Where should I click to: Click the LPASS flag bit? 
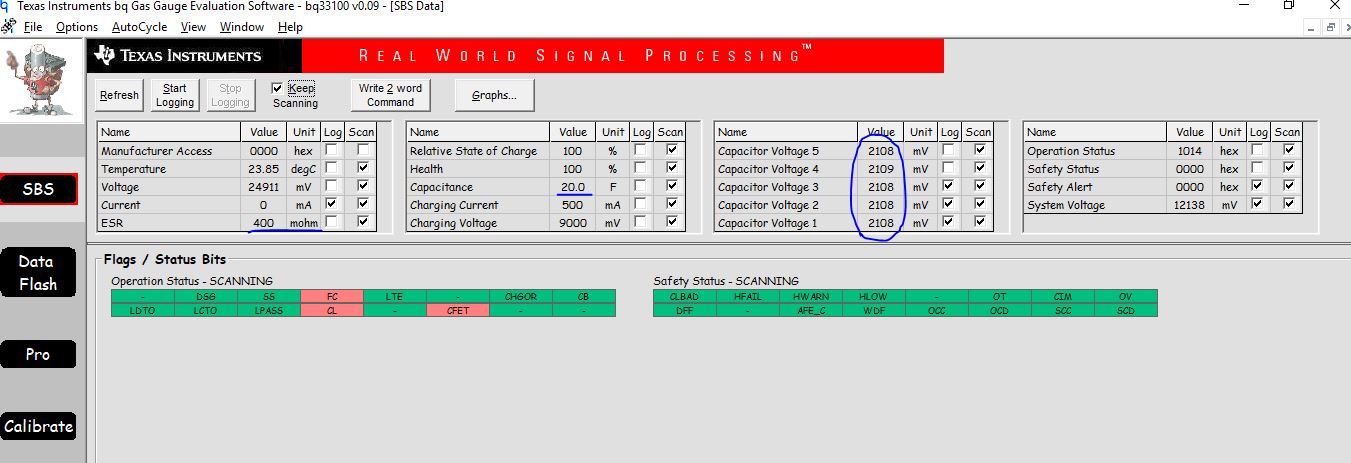click(x=268, y=310)
